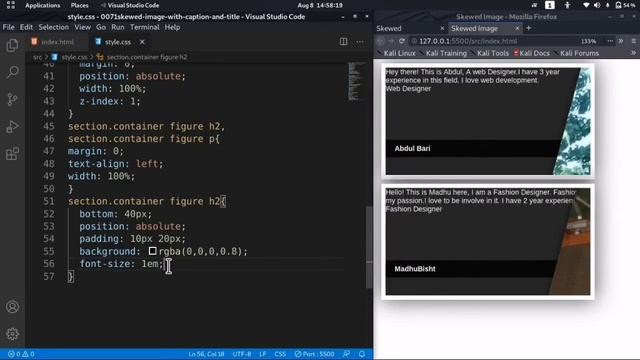
Task: Open the Kali Training bookmark
Action: tap(443, 53)
